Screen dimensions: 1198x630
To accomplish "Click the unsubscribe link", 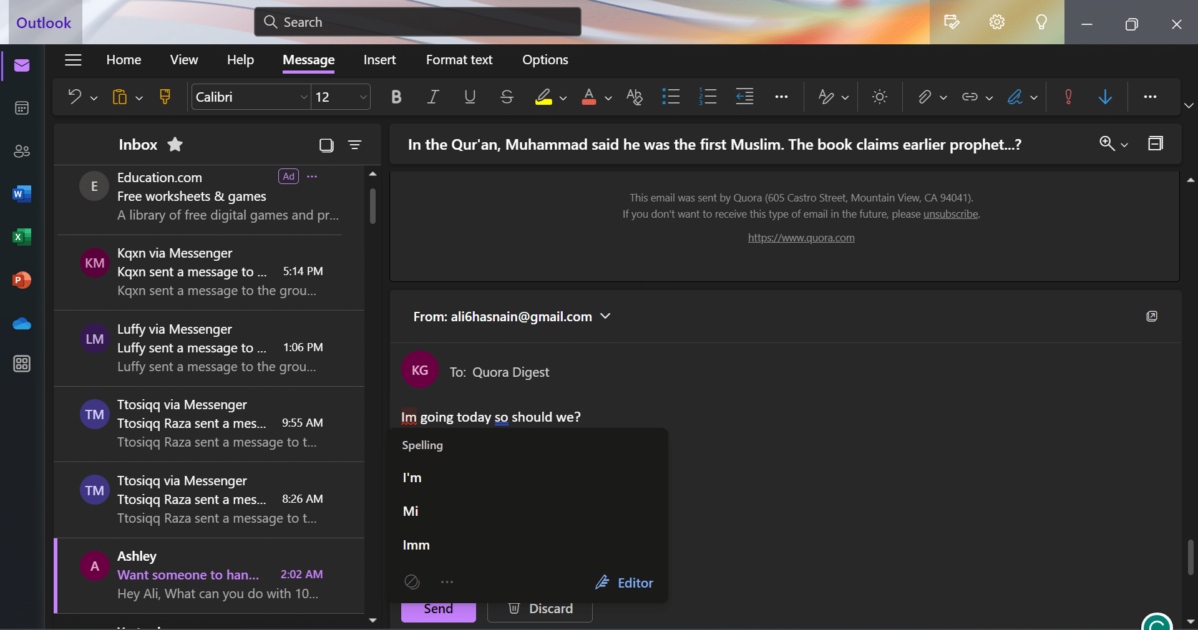I will pos(950,214).
